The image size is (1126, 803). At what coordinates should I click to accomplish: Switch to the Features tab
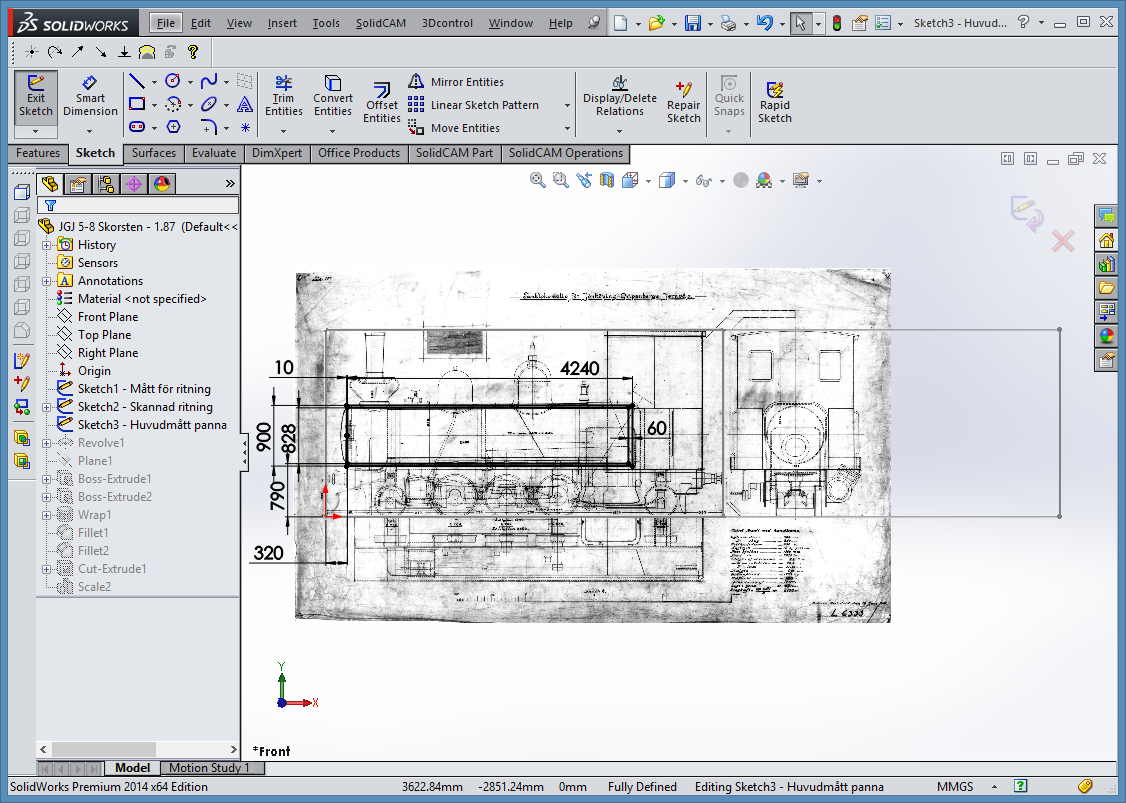pos(38,153)
